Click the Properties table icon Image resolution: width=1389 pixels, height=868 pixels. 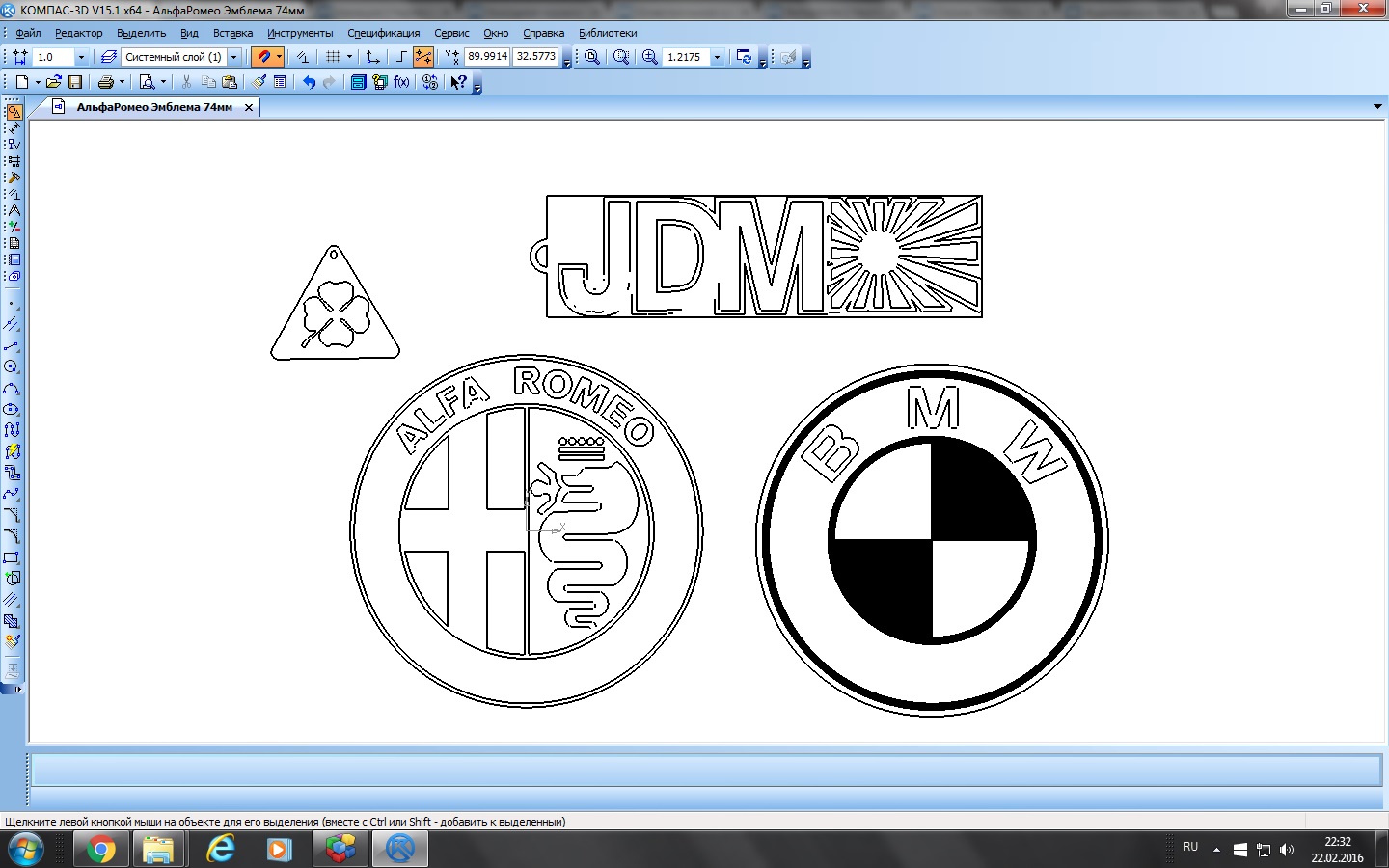click(x=280, y=82)
